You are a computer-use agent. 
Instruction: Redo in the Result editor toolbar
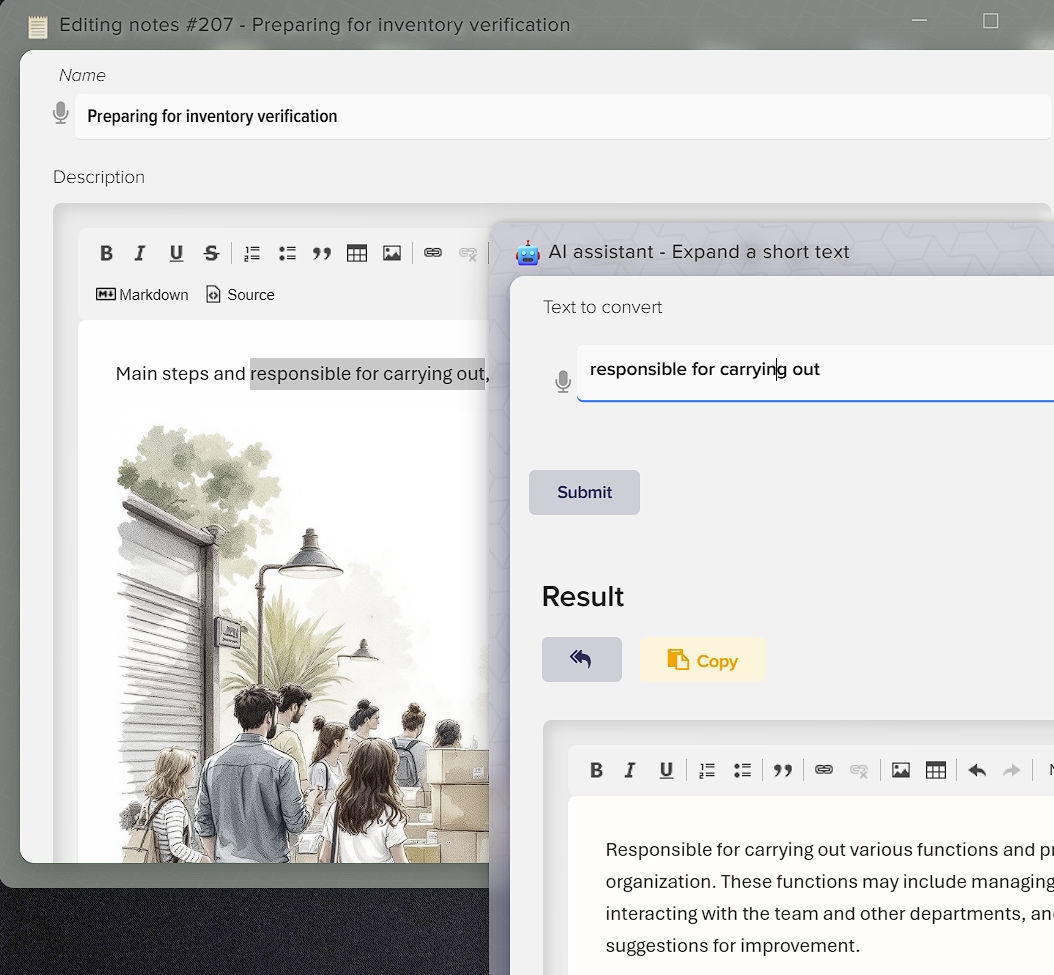[1011, 771]
